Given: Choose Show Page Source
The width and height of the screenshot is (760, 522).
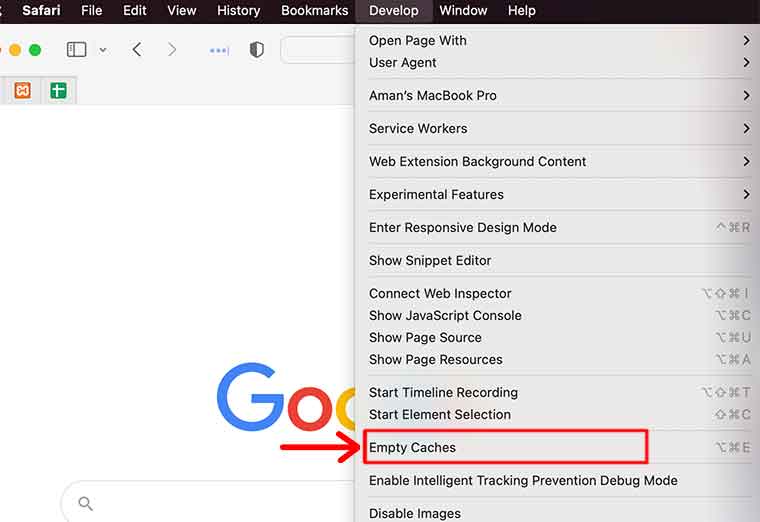Looking at the screenshot, I should [559, 338].
